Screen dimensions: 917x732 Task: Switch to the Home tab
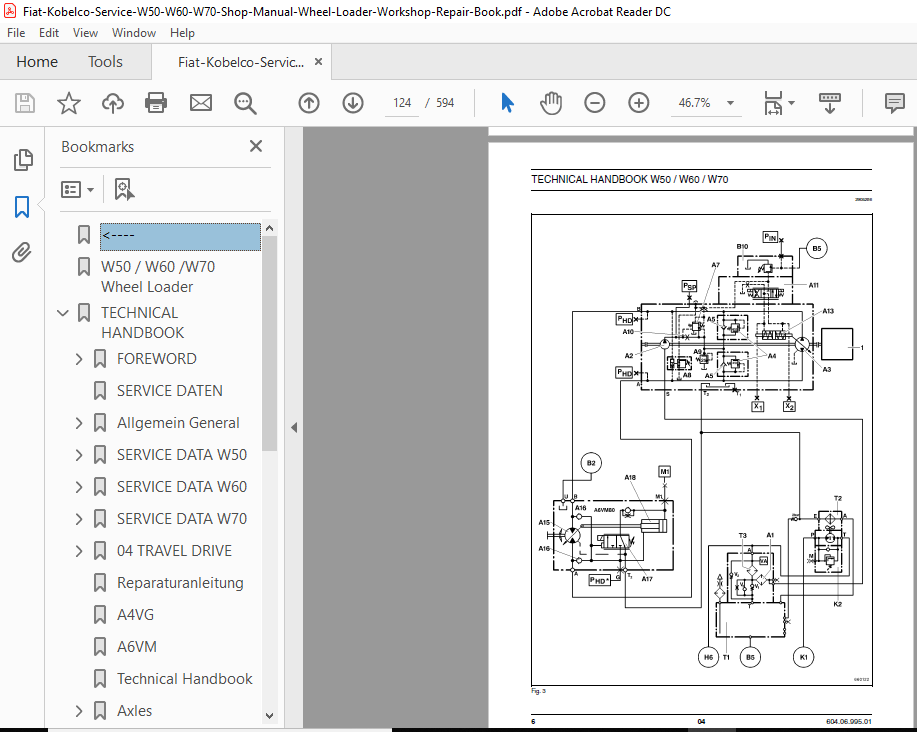[37, 61]
